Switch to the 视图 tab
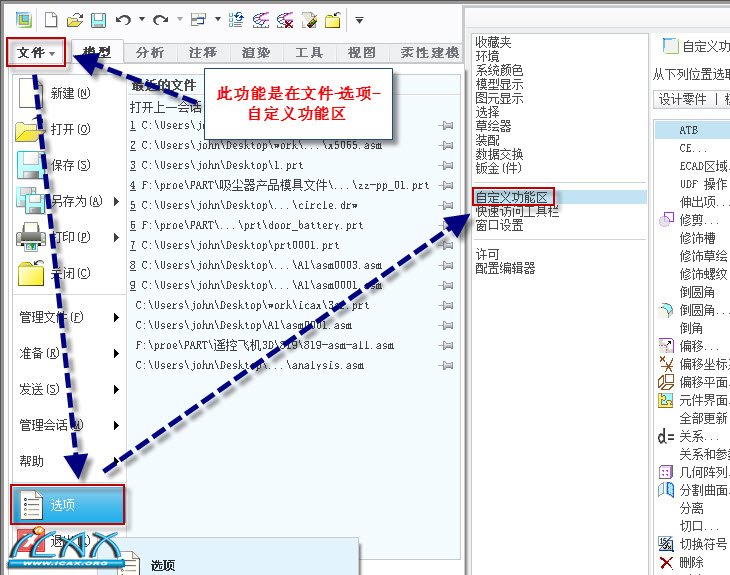Image resolution: width=730 pixels, height=575 pixels. (x=362, y=53)
